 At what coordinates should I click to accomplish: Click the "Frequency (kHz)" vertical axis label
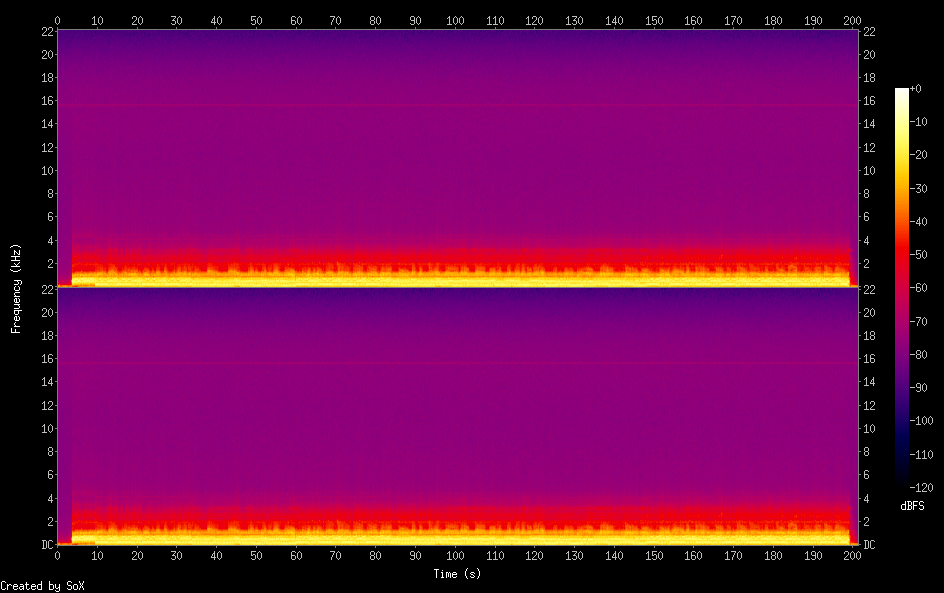[16, 288]
